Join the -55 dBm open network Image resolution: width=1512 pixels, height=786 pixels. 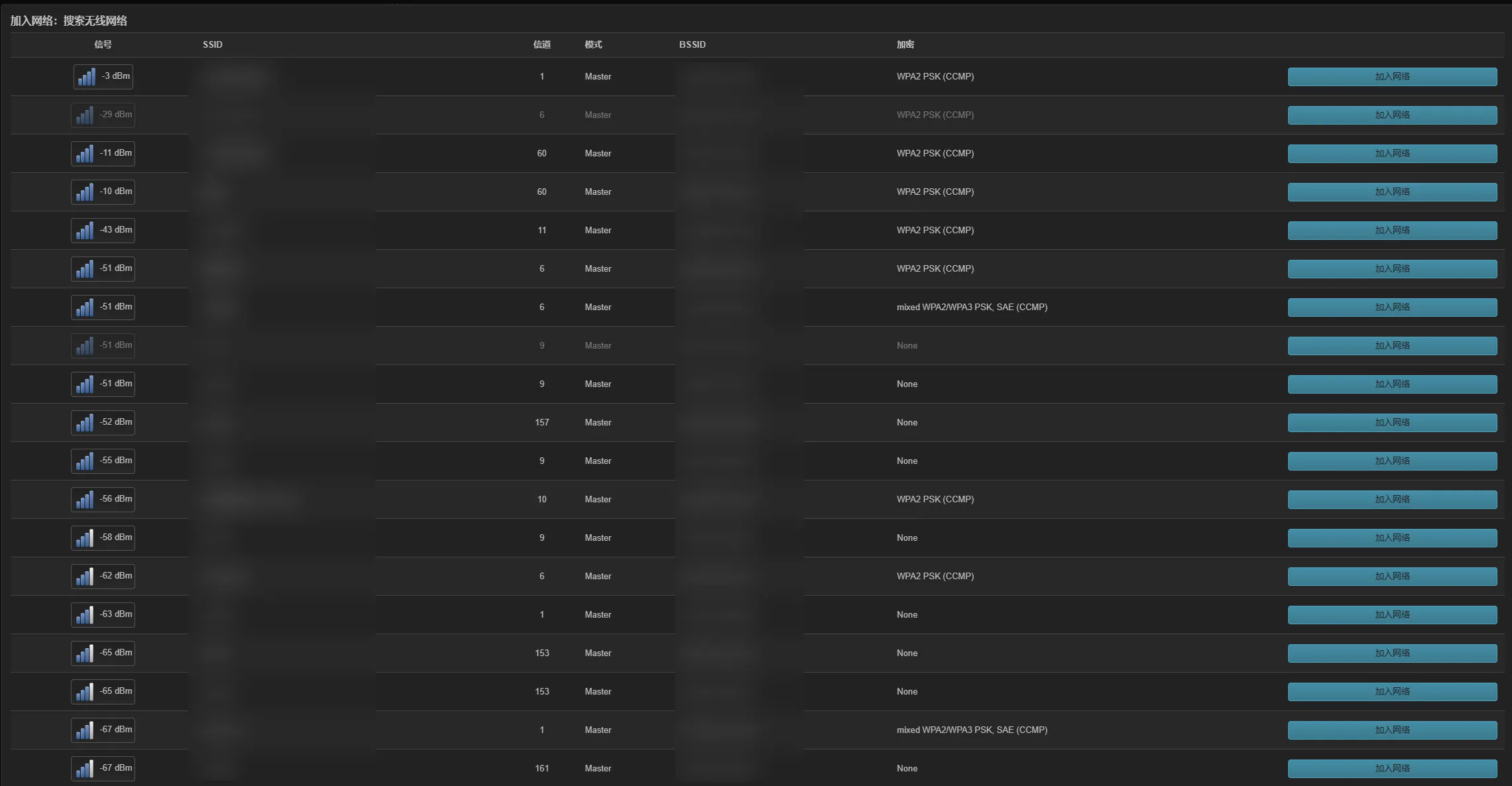pos(1391,461)
